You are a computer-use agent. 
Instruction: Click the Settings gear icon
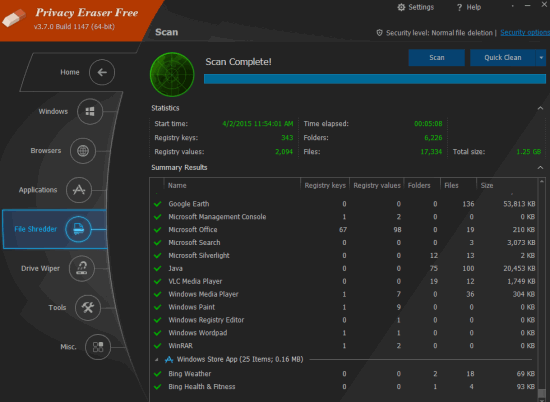[401, 7]
